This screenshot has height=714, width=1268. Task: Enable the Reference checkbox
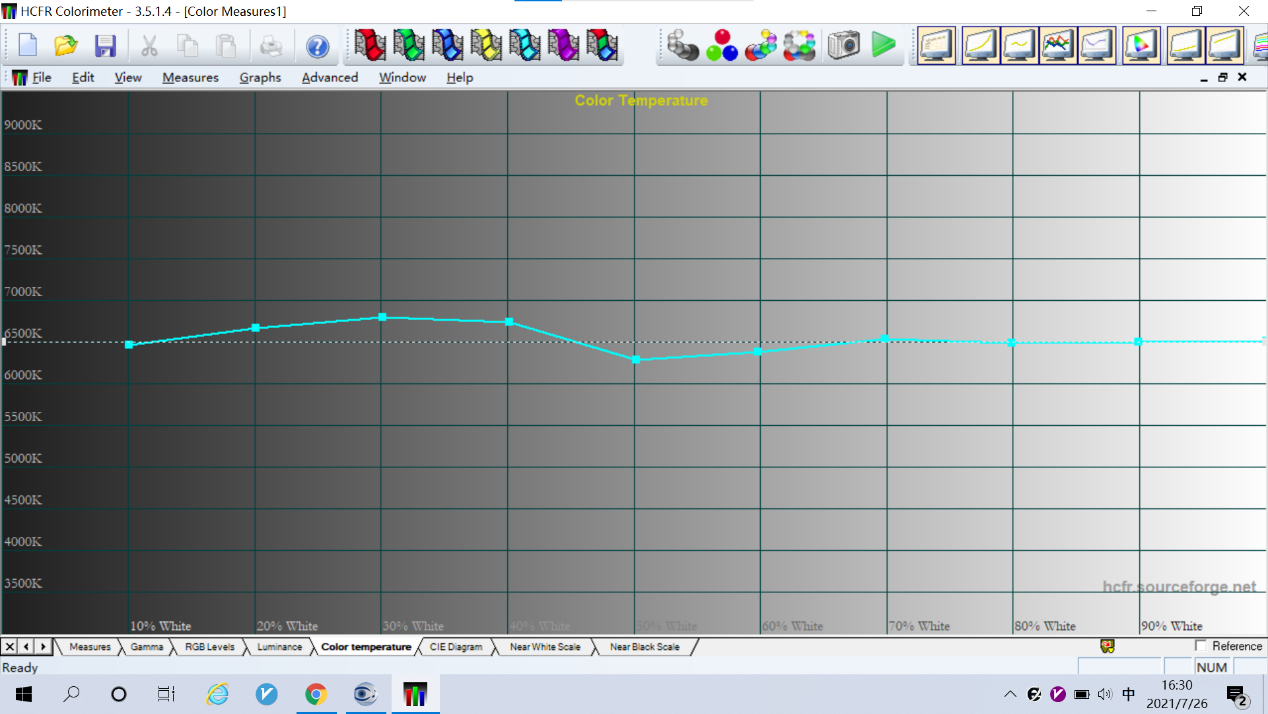pos(1201,646)
